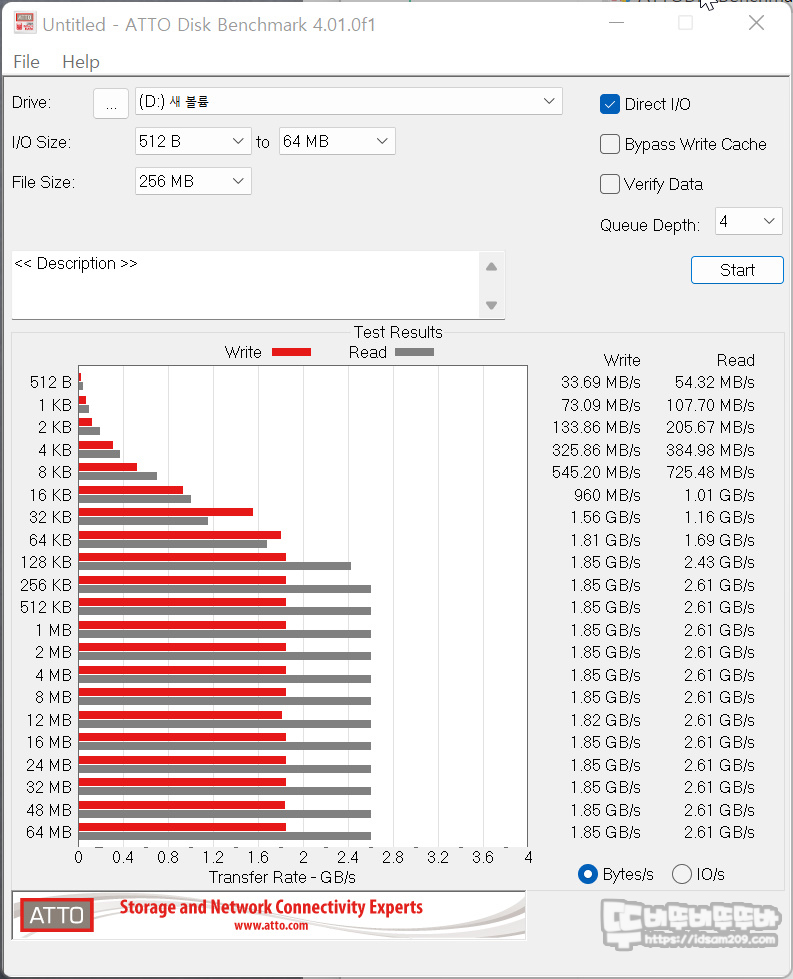The height and width of the screenshot is (979, 793).
Task: Click the ATTO logo in banner
Action: click(57, 915)
